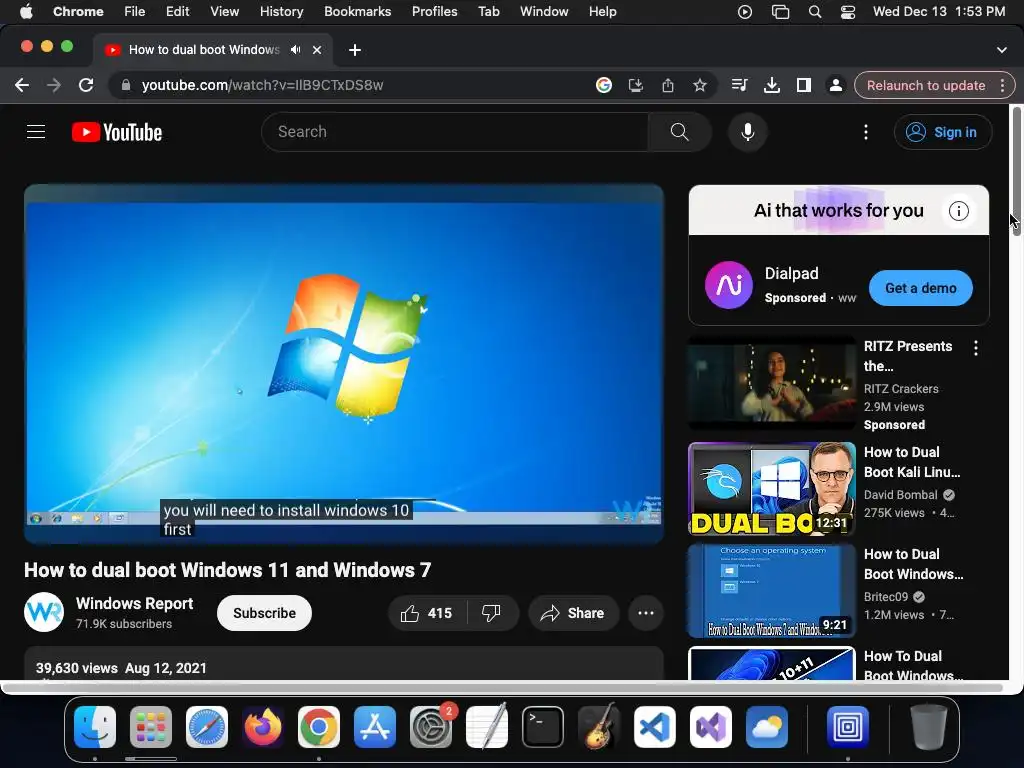1024x768 pixels.
Task: Open the Windows Report channel name link
Action: click(135, 603)
